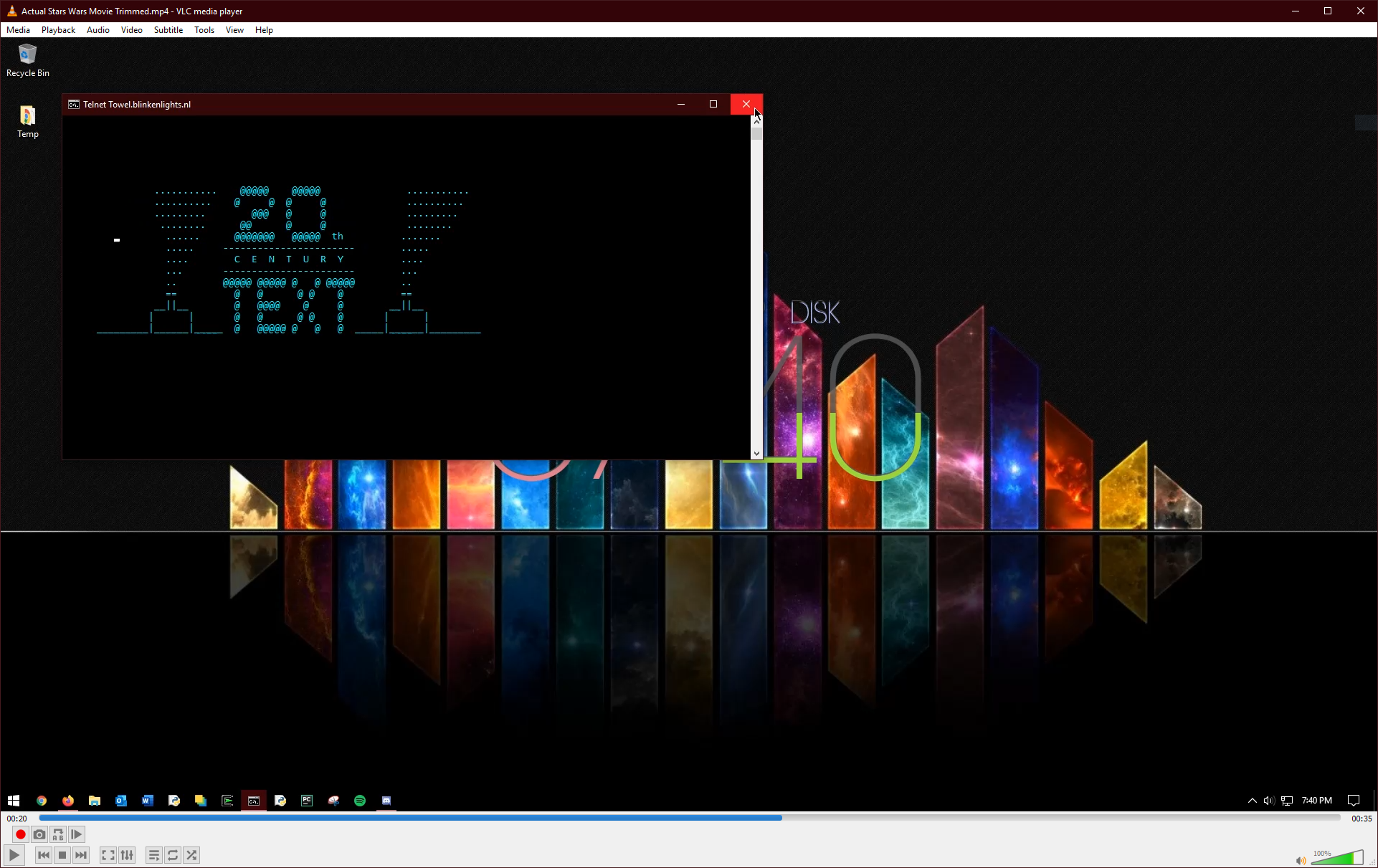The width and height of the screenshot is (1378, 868).
Task: Enable random playback order
Action: click(x=191, y=854)
